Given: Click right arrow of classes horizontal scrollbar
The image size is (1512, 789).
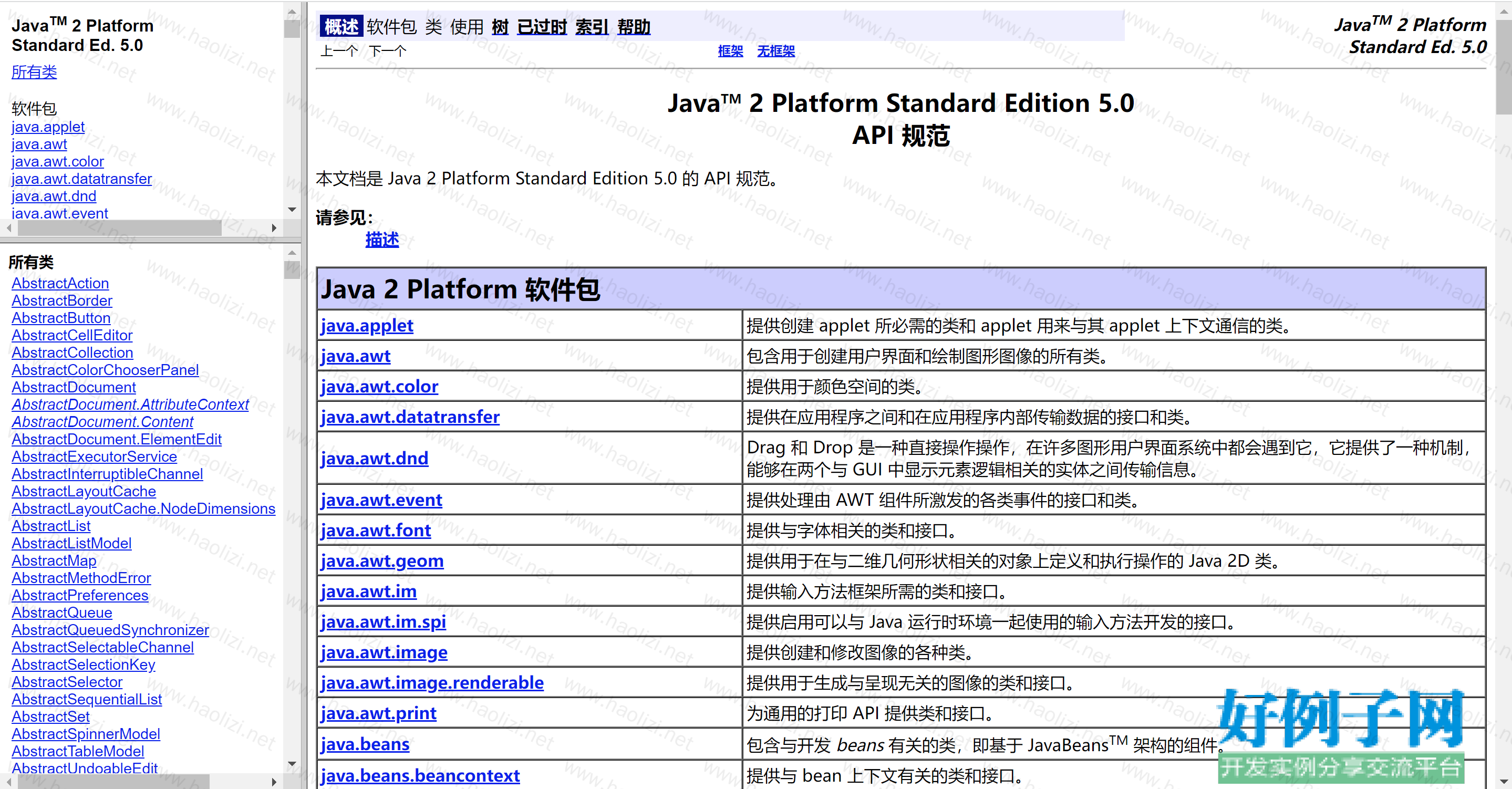Looking at the screenshot, I should (x=274, y=781).
